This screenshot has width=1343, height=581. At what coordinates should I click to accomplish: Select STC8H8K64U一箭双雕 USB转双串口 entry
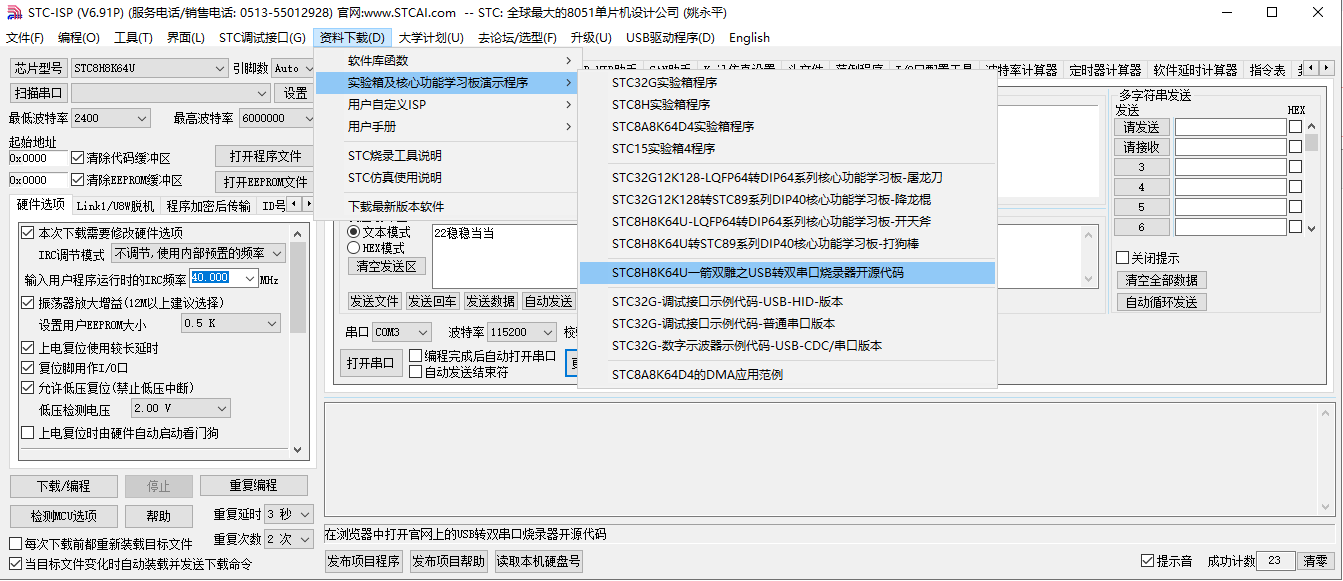(788, 273)
